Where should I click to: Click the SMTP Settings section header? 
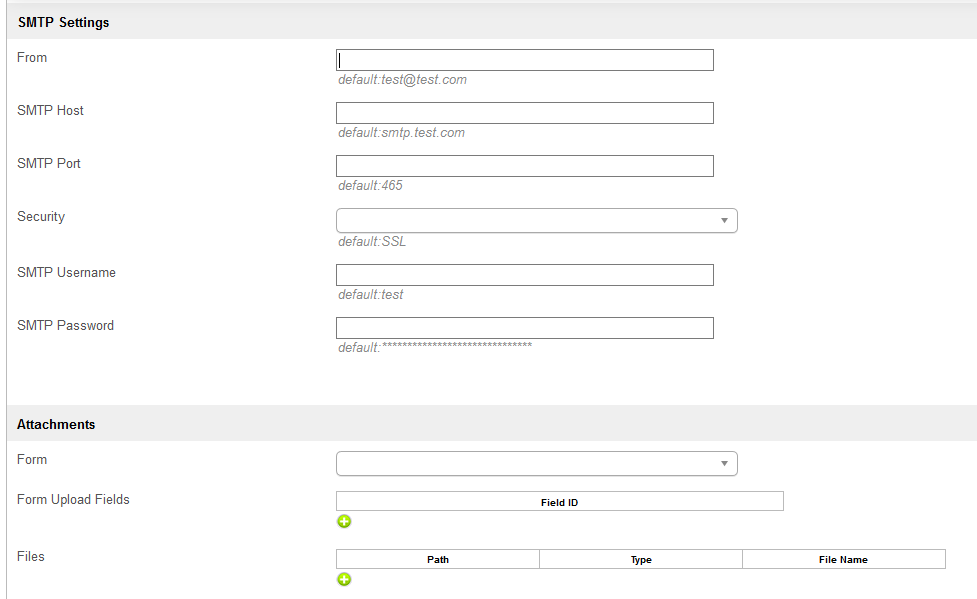pos(64,22)
